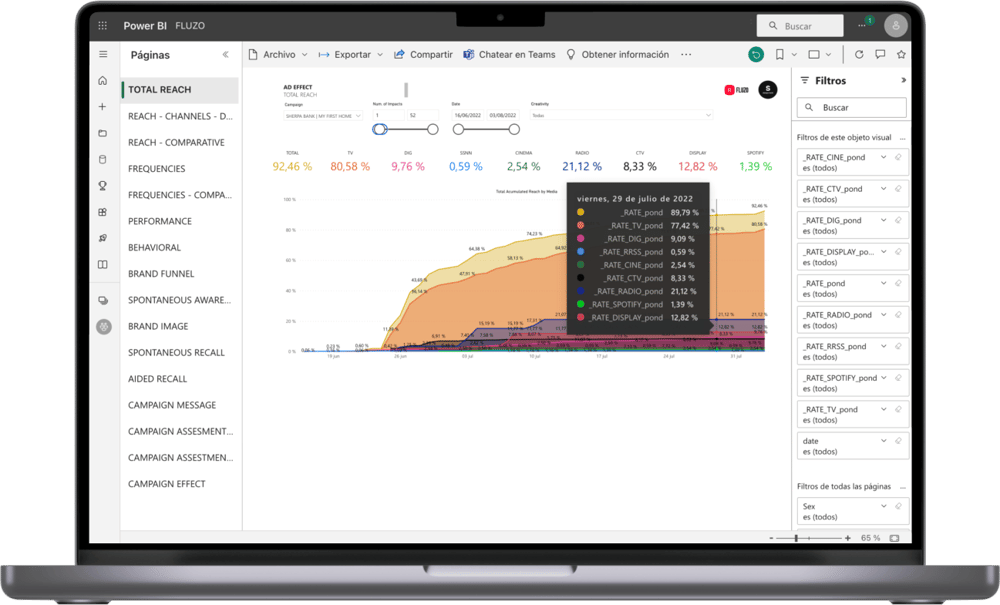Open the Exportar dropdown menu
Screen dimensions: 1000x605
tap(352, 54)
